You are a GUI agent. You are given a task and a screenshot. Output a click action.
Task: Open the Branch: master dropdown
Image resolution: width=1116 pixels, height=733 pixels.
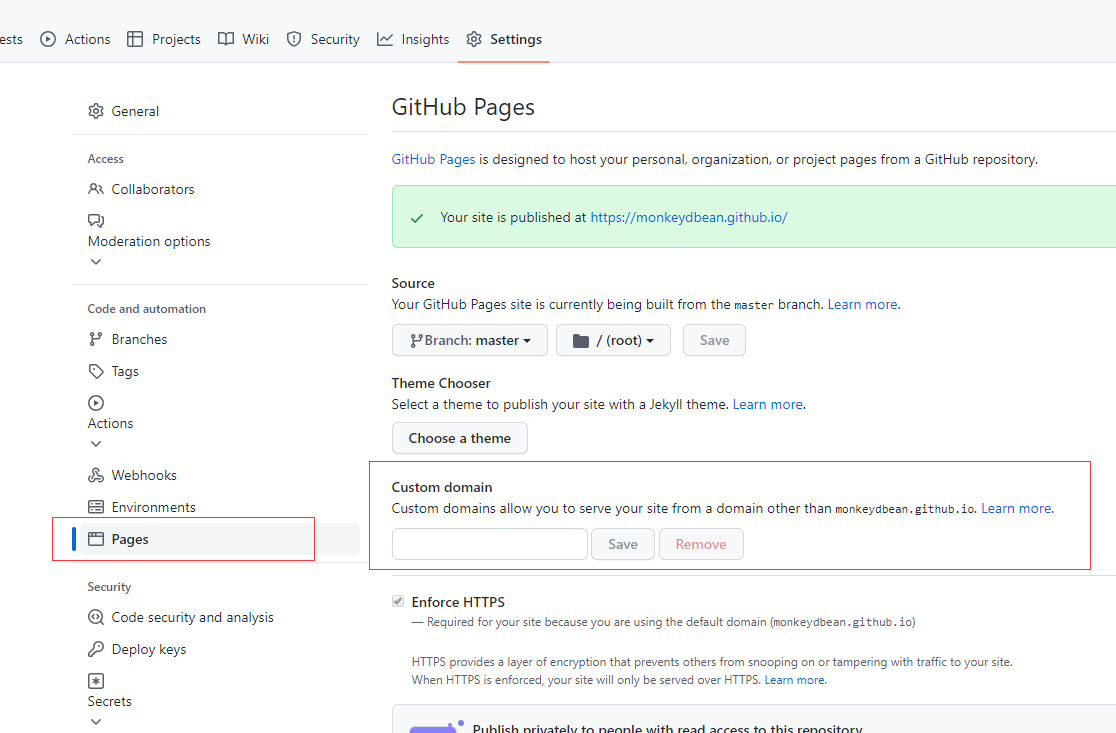coord(470,340)
